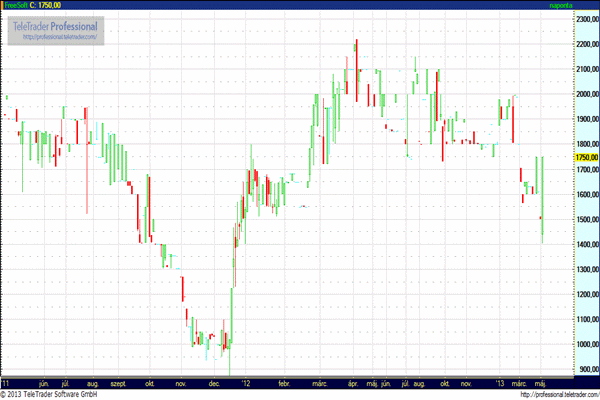Viewport: 600px width, 400px height.
Task: Click the 'ápr.' month label on time axis
Action: pos(352,382)
